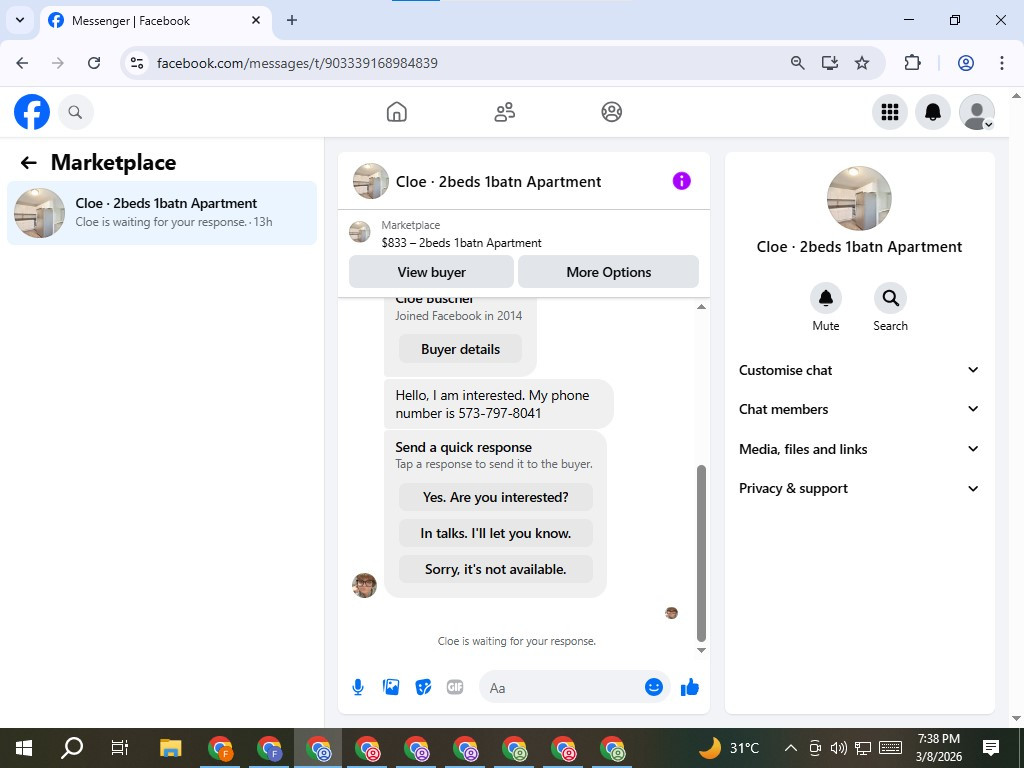The image size is (1024, 768).
Task: Open Chrome profile icon
Action: tap(966, 63)
